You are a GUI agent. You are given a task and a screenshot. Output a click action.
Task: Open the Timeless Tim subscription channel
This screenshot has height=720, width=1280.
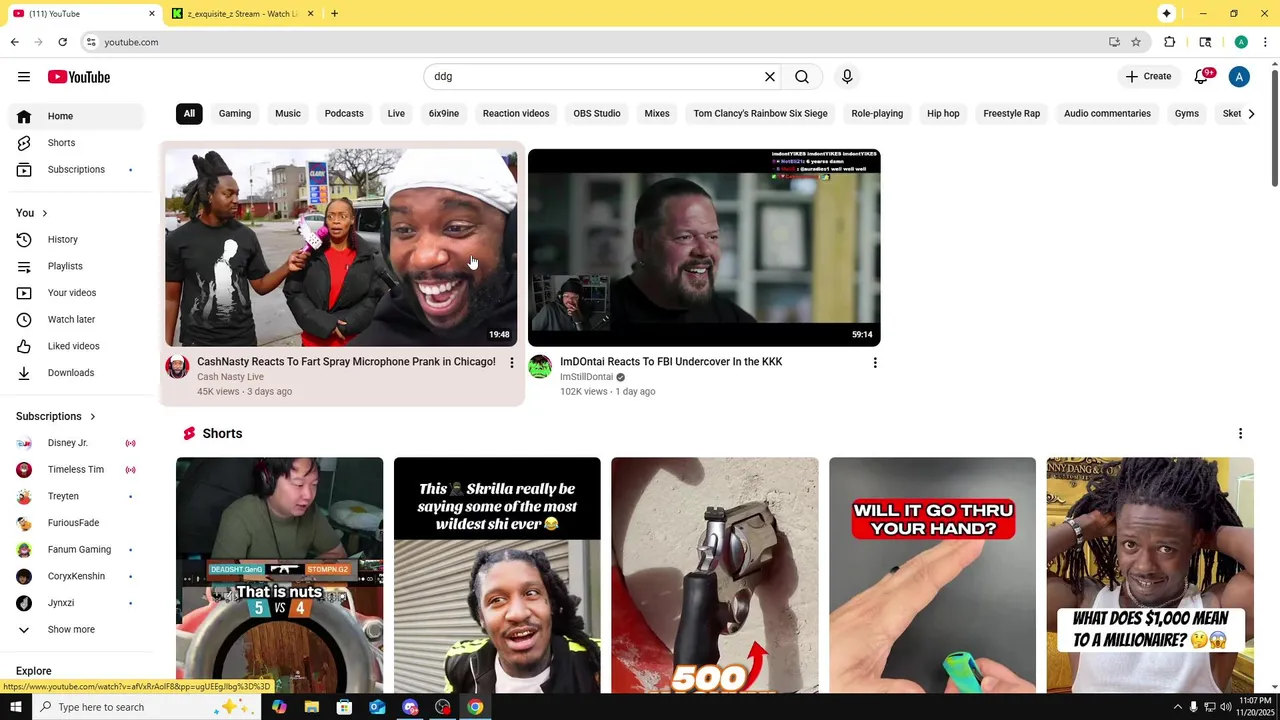pyautogui.click(x=78, y=470)
